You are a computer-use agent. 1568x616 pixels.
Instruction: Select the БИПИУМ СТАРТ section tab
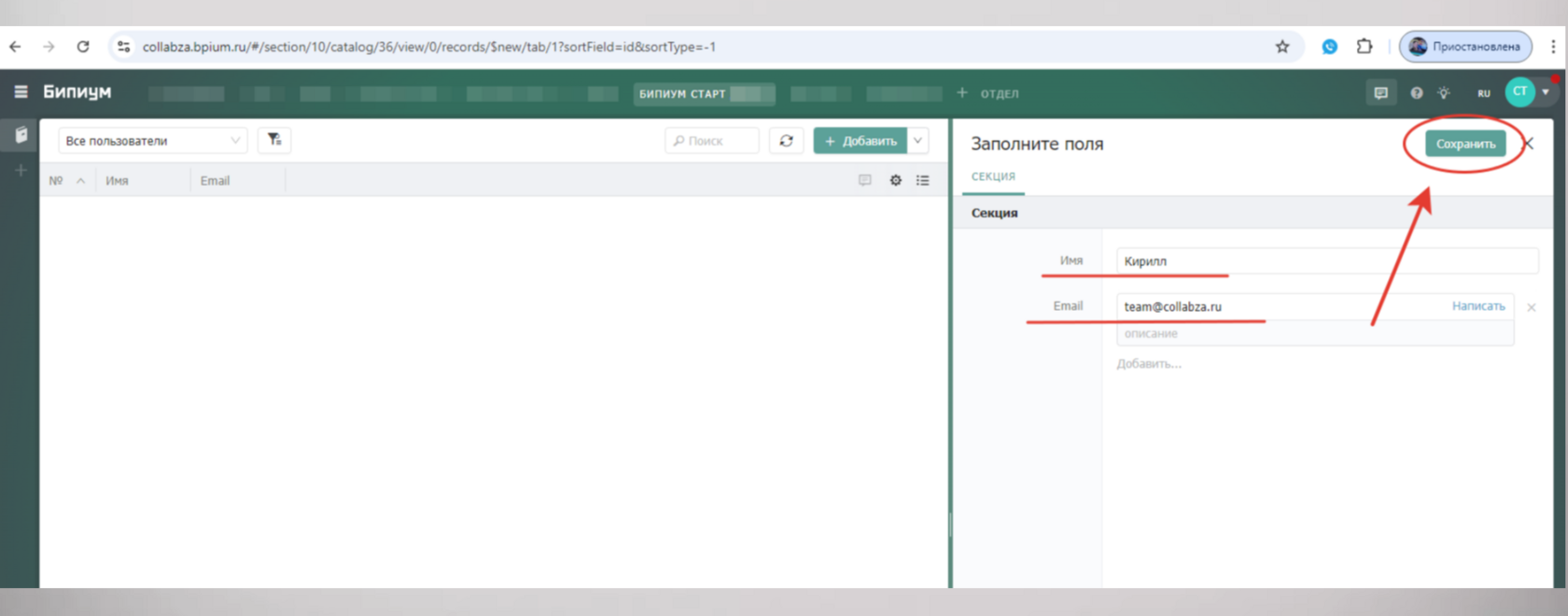click(x=704, y=93)
